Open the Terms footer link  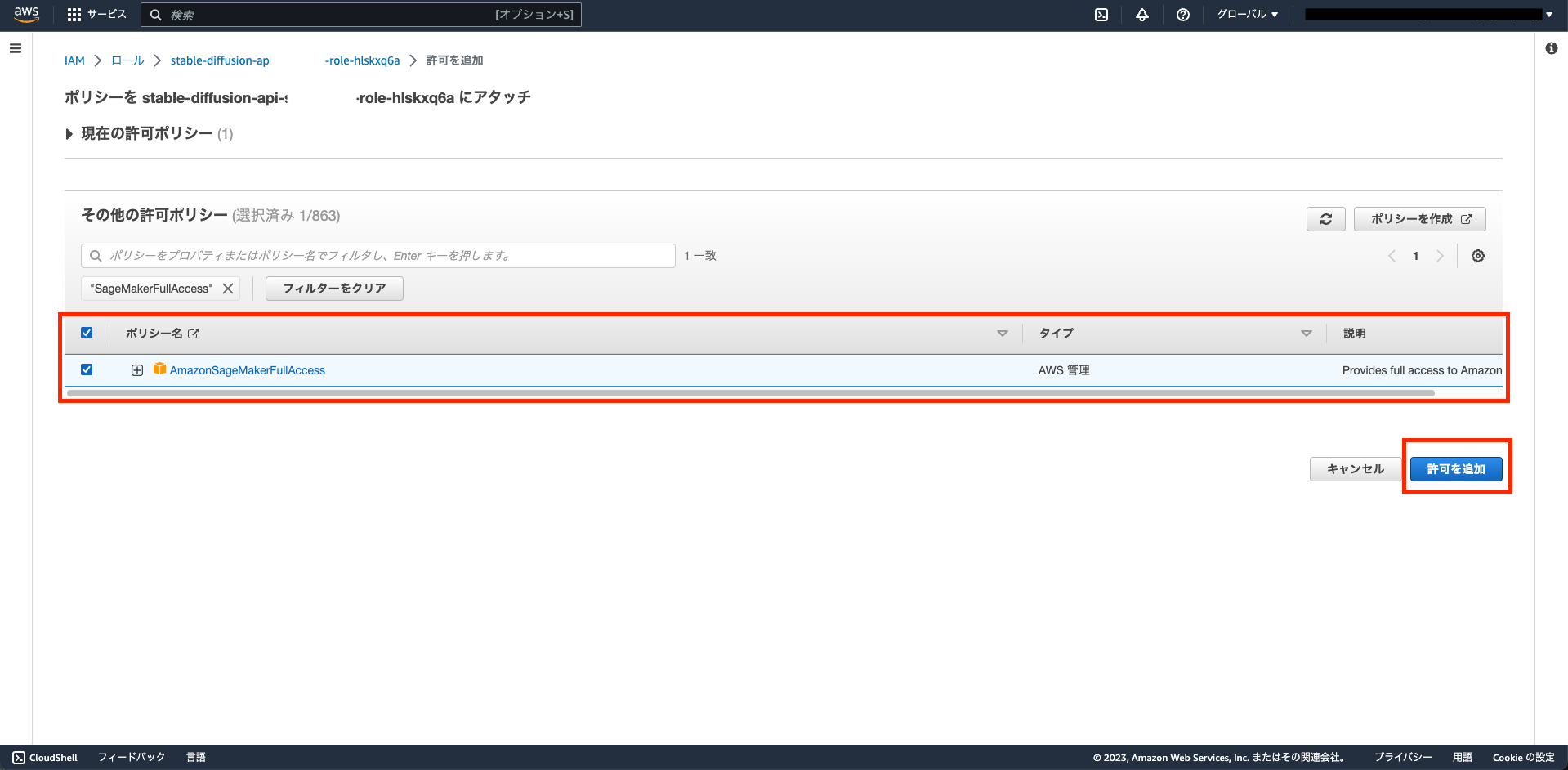pos(1463,758)
